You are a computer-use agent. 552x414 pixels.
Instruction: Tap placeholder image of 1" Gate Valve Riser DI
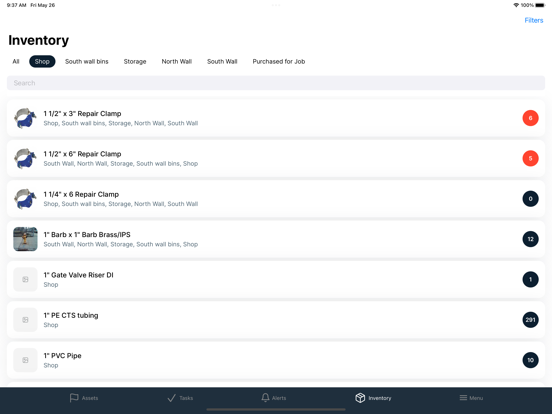point(25,280)
